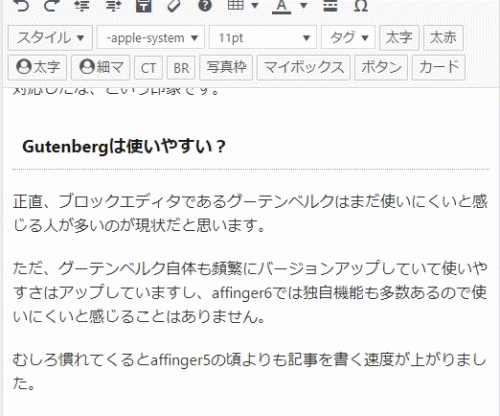Click the paragraph starting ただ、グーテンベルク自体
Image resolution: width=500 pixels, height=416 pixels.
click(251, 292)
